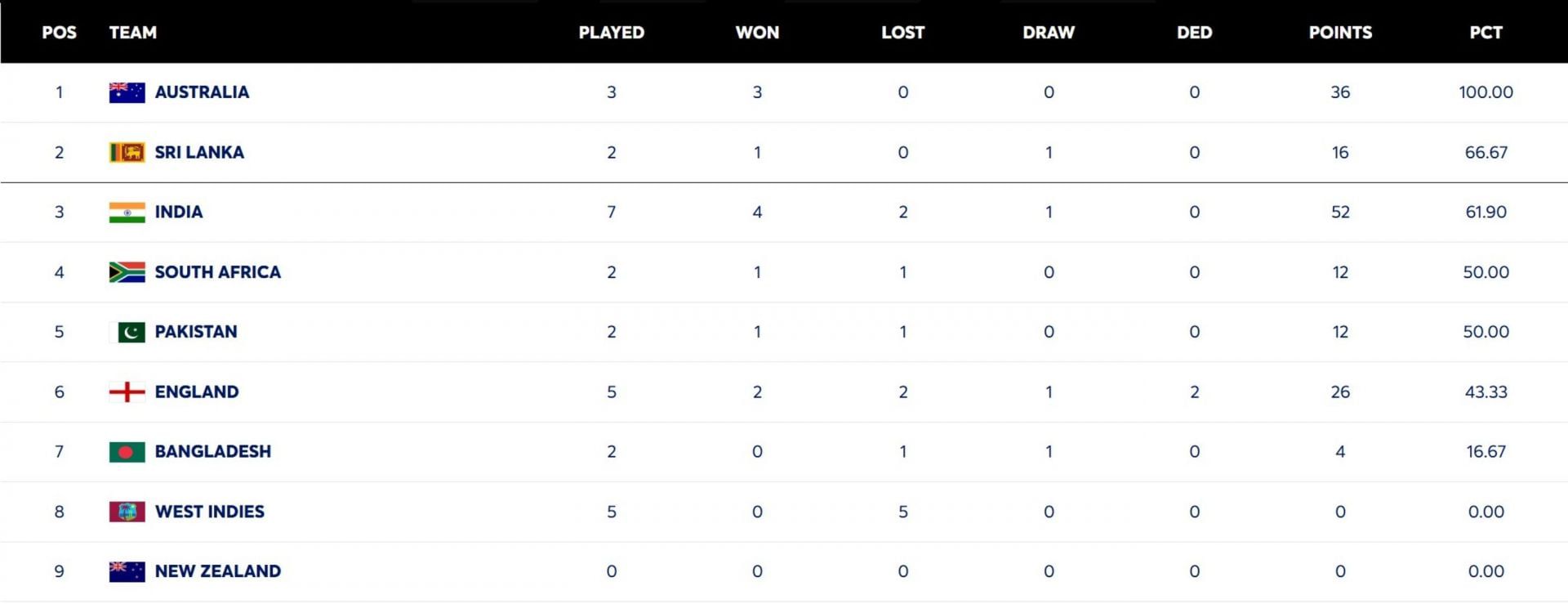Select the SOUTH AFRICA team name

click(x=217, y=272)
